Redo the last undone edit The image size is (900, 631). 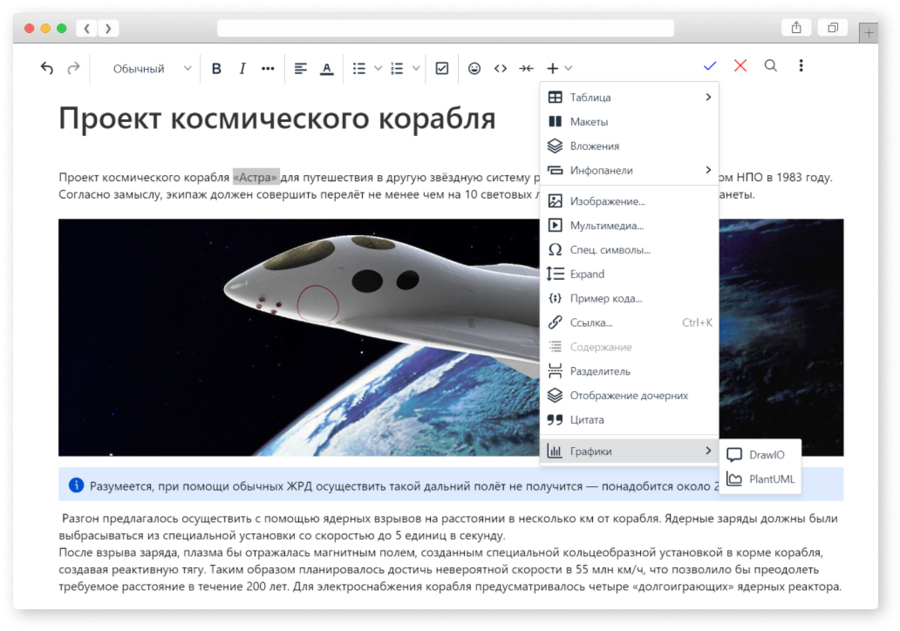pos(73,68)
